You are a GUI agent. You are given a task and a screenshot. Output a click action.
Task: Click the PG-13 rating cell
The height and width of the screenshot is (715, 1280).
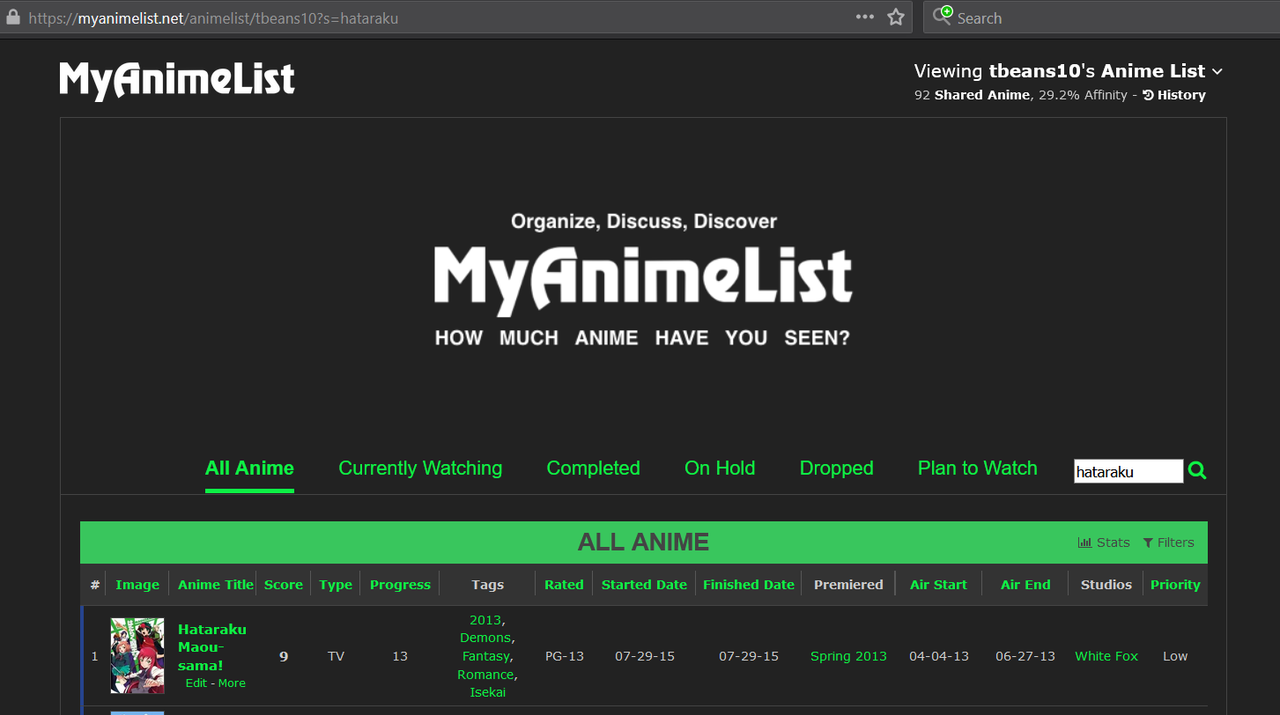click(564, 656)
